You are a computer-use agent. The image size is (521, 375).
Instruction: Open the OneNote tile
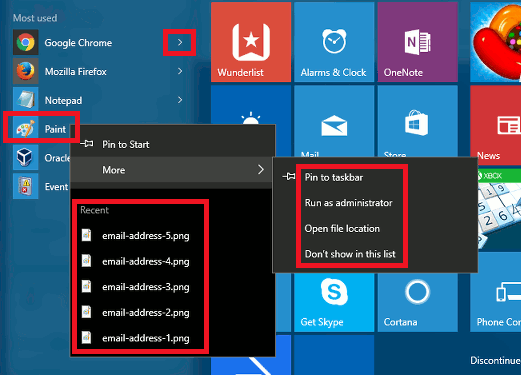[x=418, y=42]
